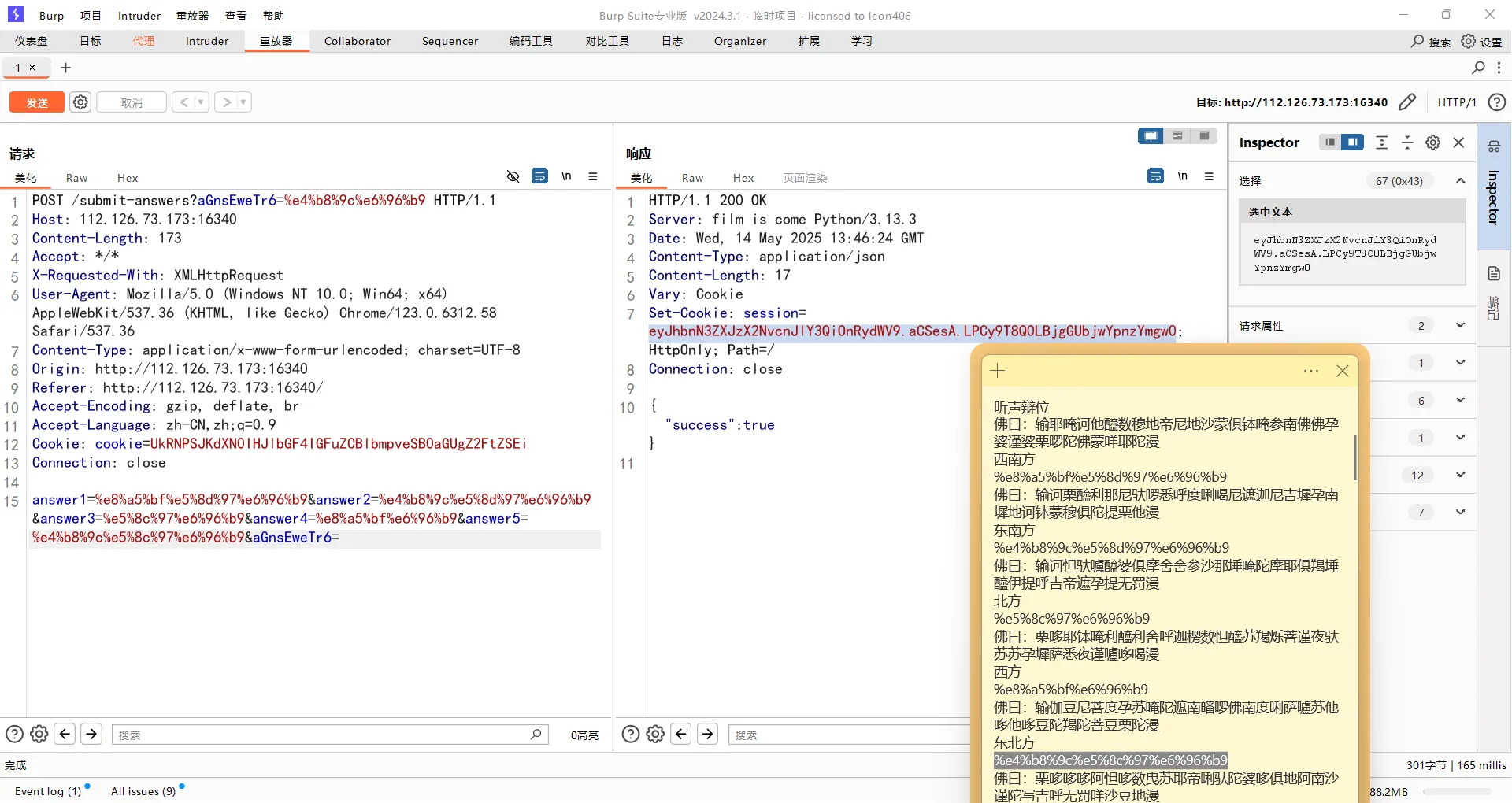
Task: Click the response search input field
Action: coord(850,735)
